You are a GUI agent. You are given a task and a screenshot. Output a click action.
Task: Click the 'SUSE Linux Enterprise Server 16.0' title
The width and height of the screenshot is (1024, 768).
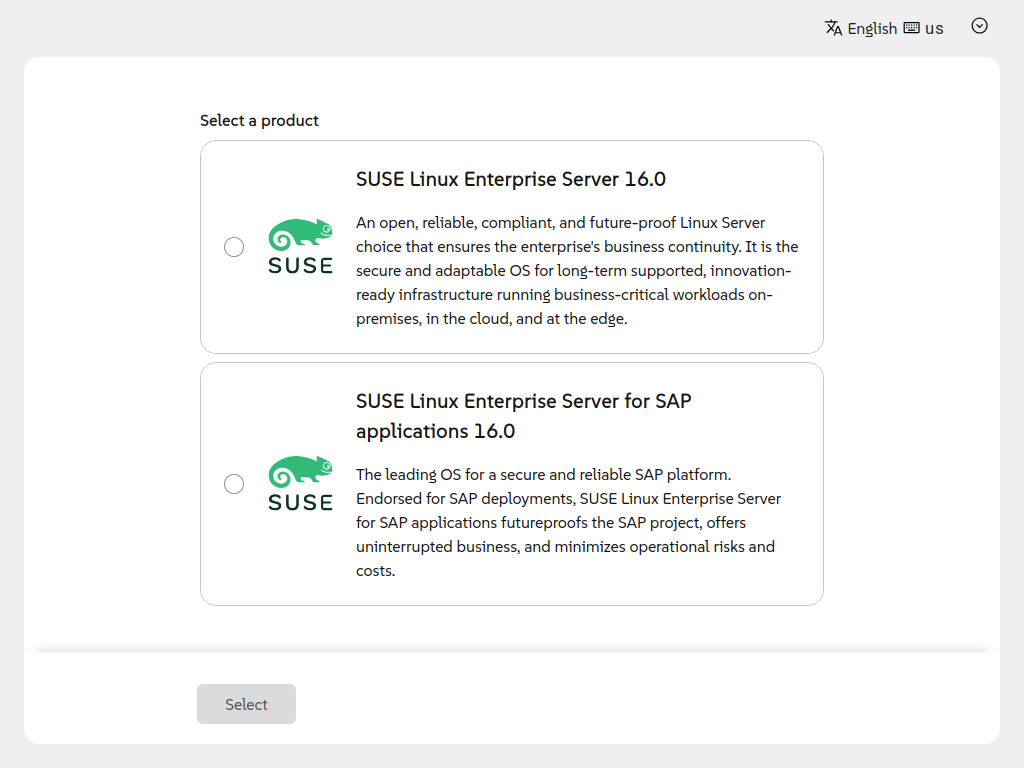click(x=511, y=179)
